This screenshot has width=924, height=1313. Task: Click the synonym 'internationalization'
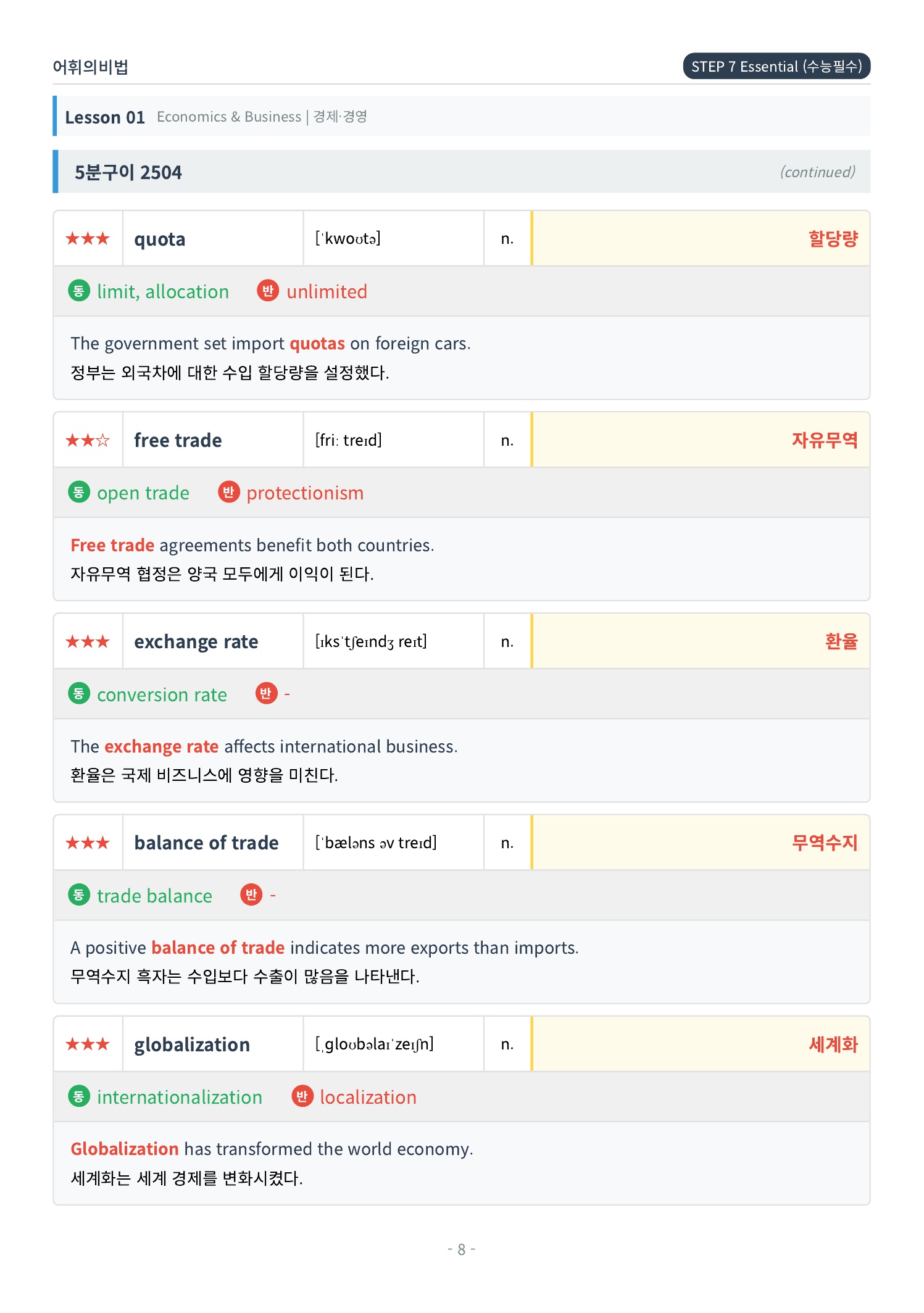pyautogui.click(x=180, y=1097)
